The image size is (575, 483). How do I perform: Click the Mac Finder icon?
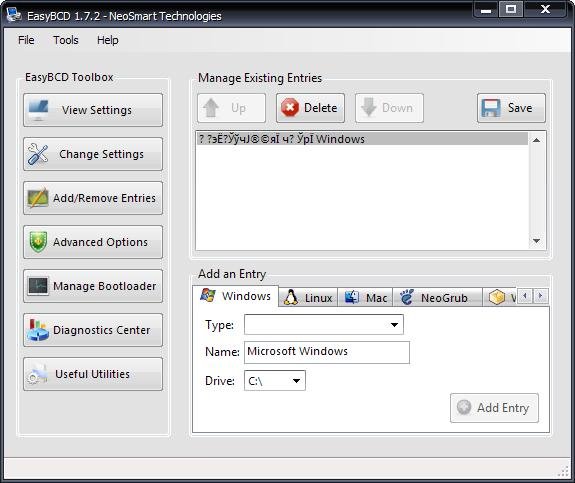tap(351, 297)
